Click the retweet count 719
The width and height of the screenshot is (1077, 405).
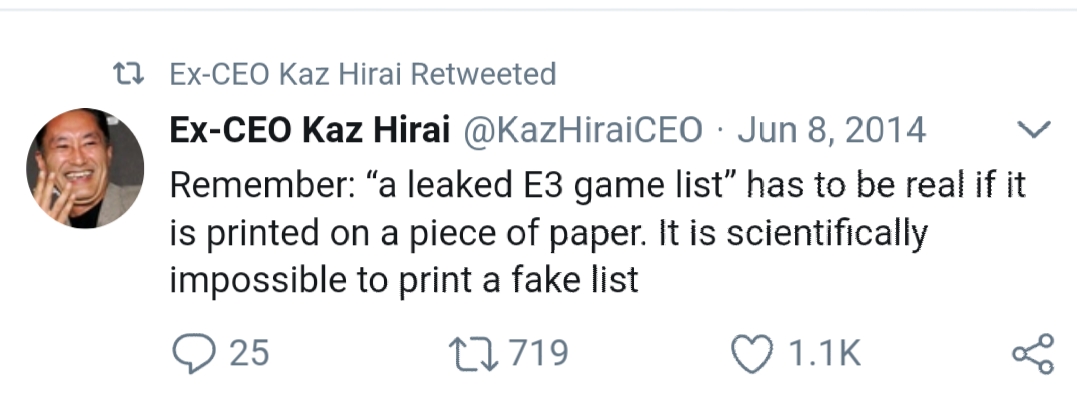click(538, 353)
